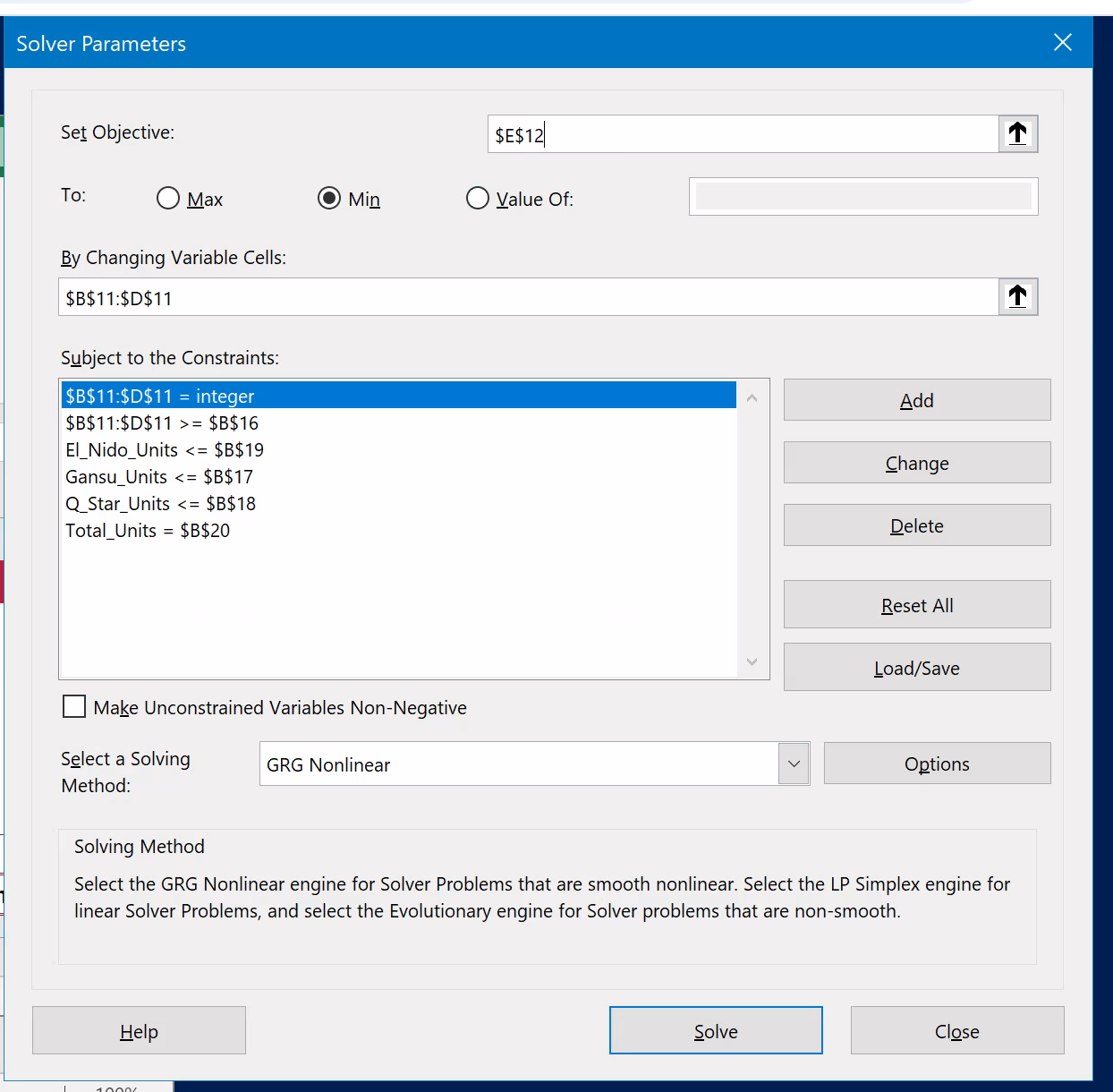The width and height of the screenshot is (1113, 1092).
Task: Open the Help button
Action: pos(139,1031)
